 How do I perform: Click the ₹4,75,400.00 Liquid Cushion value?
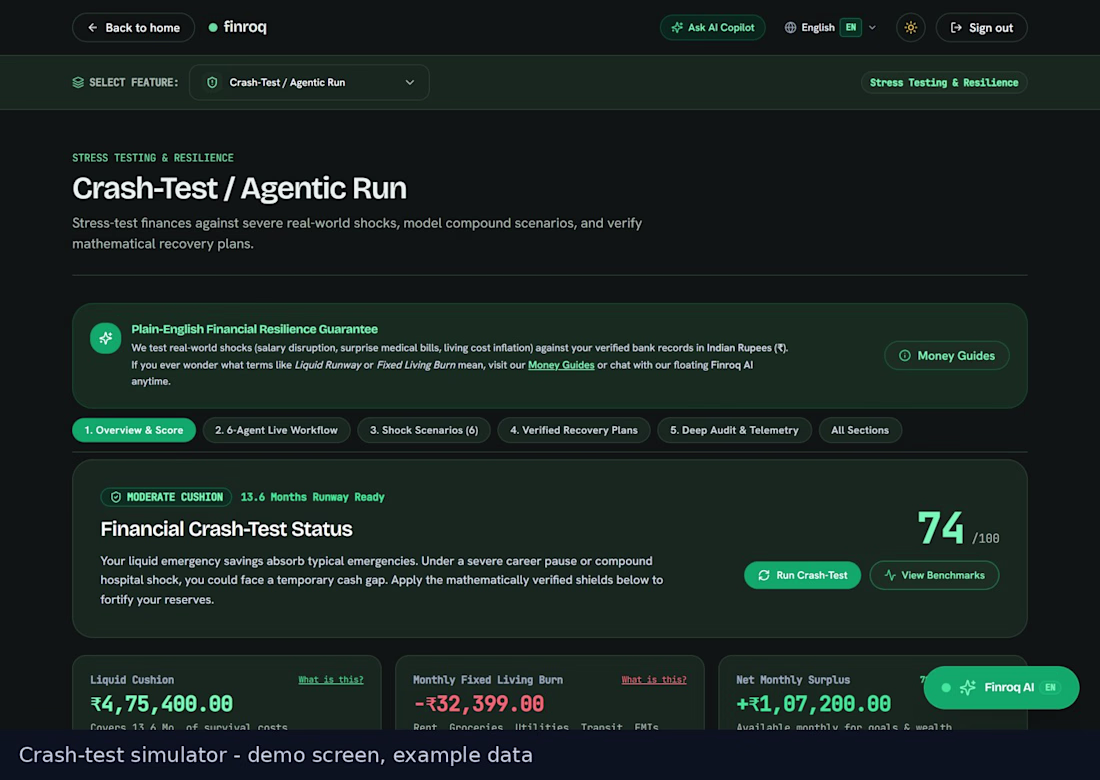point(161,704)
